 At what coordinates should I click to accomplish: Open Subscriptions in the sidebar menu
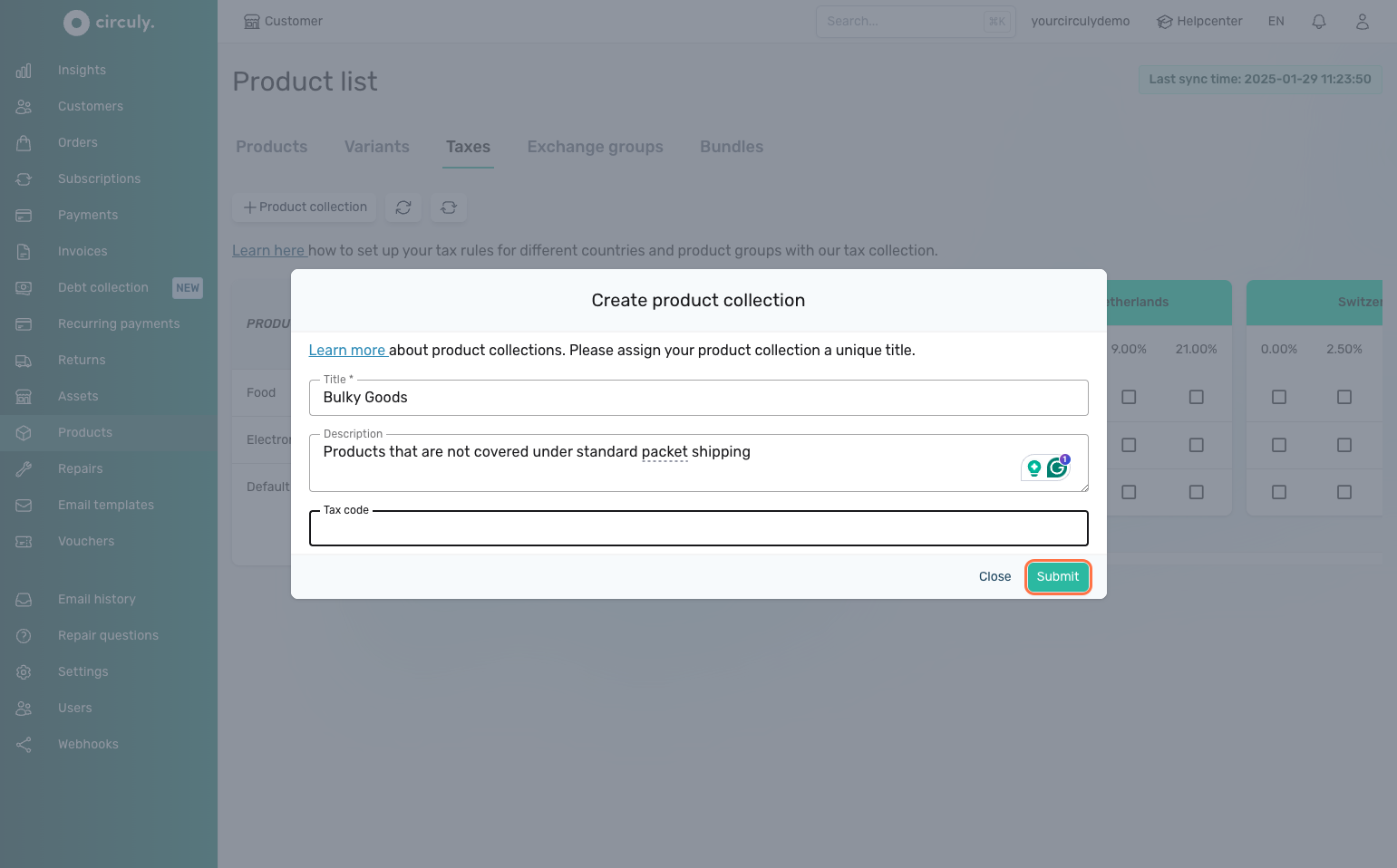pyautogui.click(x=100, y=179)
